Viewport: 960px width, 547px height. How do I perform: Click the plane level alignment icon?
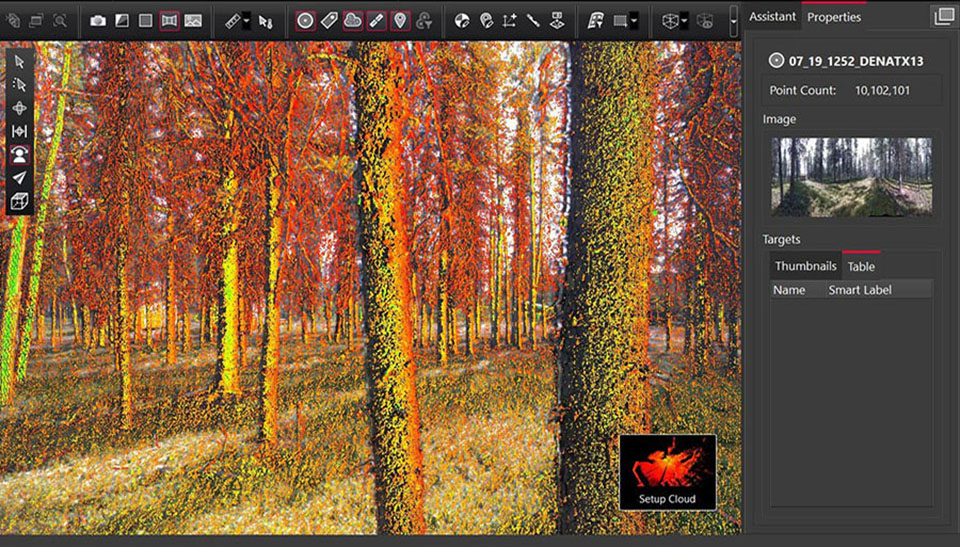tap(557, 21)
